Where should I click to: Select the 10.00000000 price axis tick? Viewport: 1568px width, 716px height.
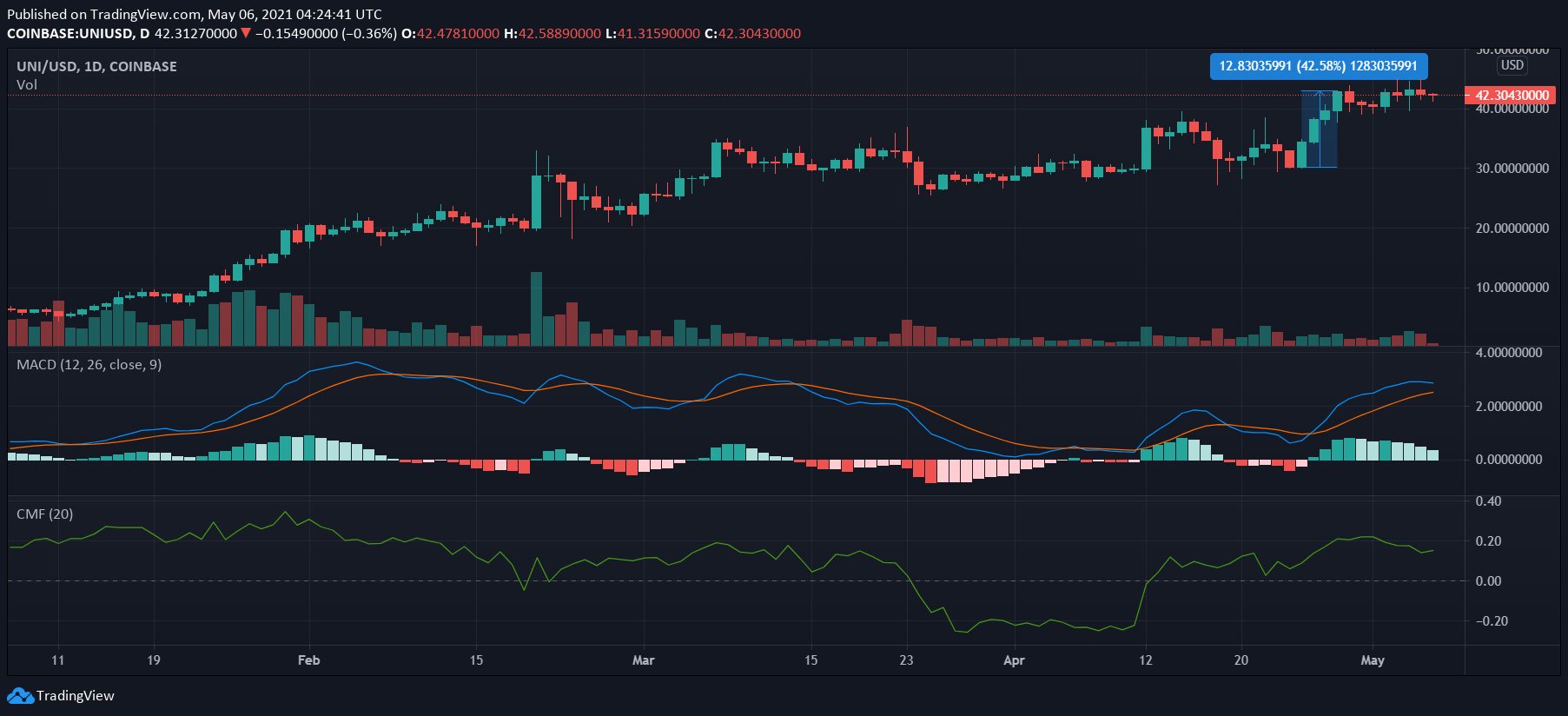pos(1512,287)
